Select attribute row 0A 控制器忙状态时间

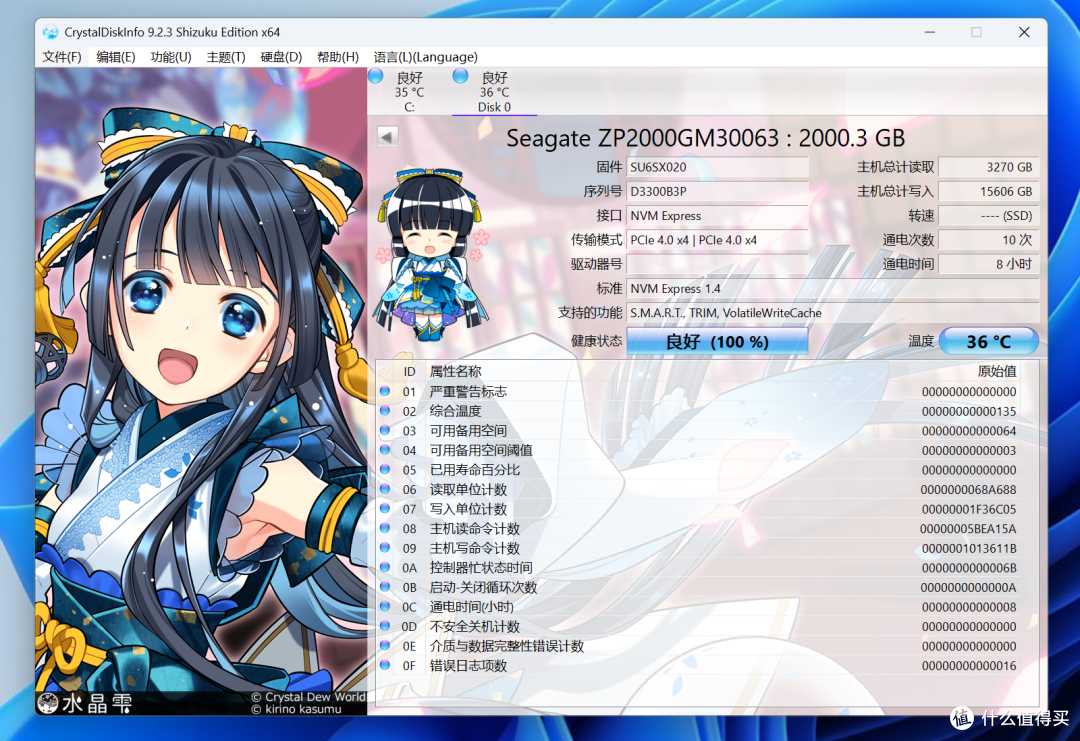point(698,567)
